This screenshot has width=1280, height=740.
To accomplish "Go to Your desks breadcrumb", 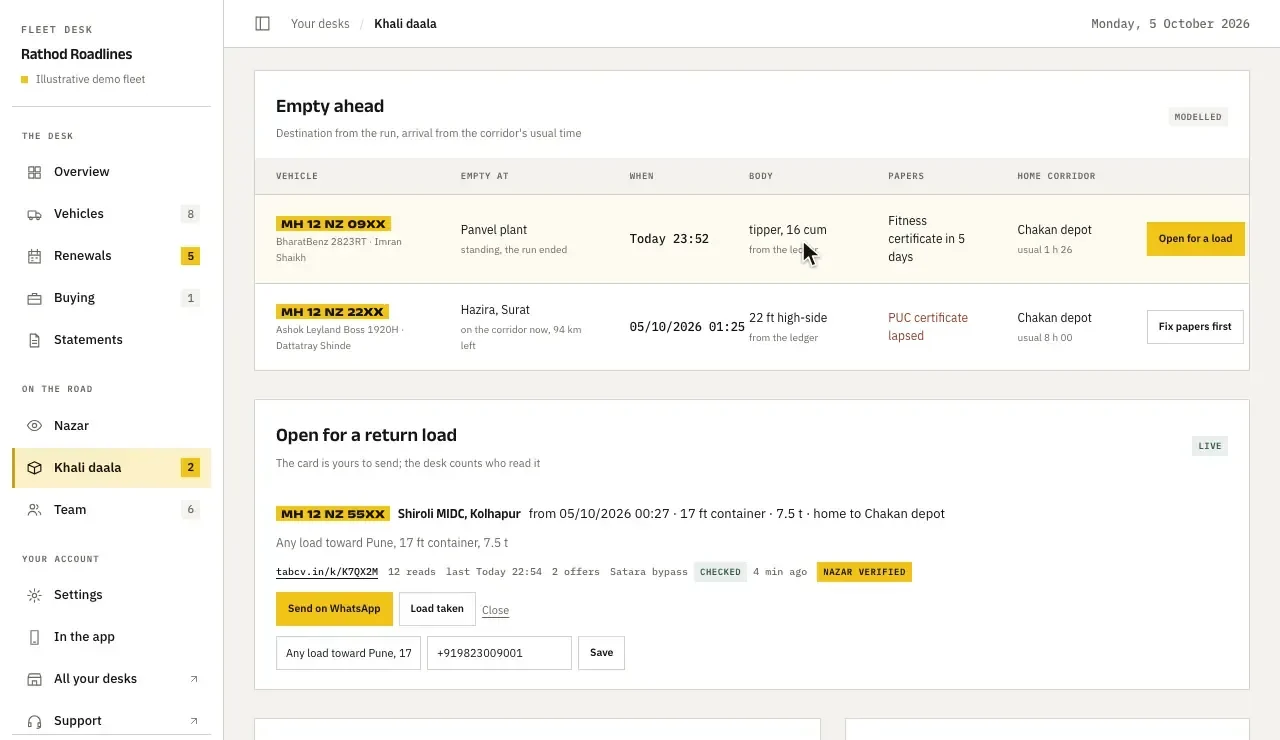I will tap(320, 23).
